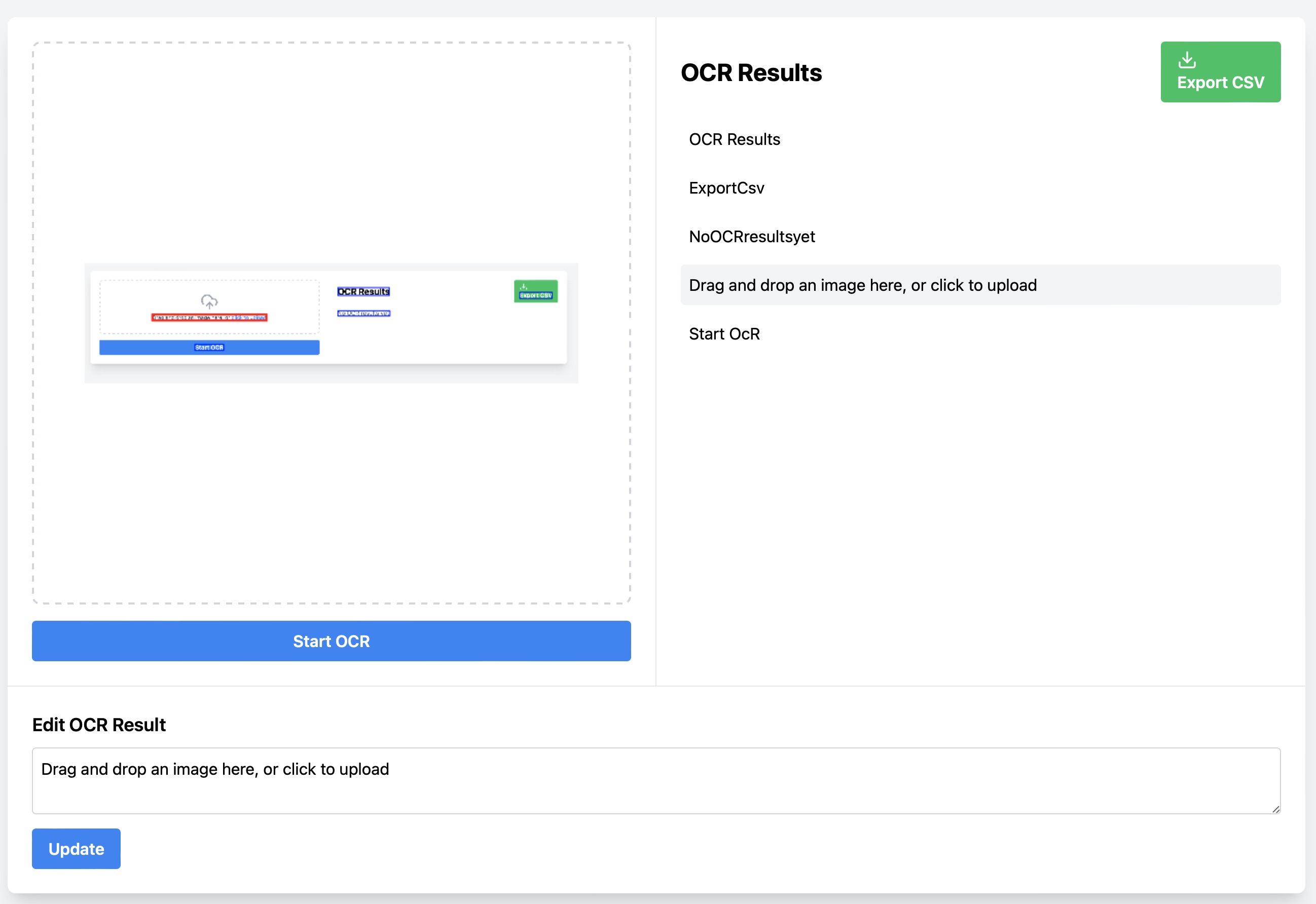The image size is (1316, 904).
Task: Select the 'ExportCsv' result row
Action: 980,187
